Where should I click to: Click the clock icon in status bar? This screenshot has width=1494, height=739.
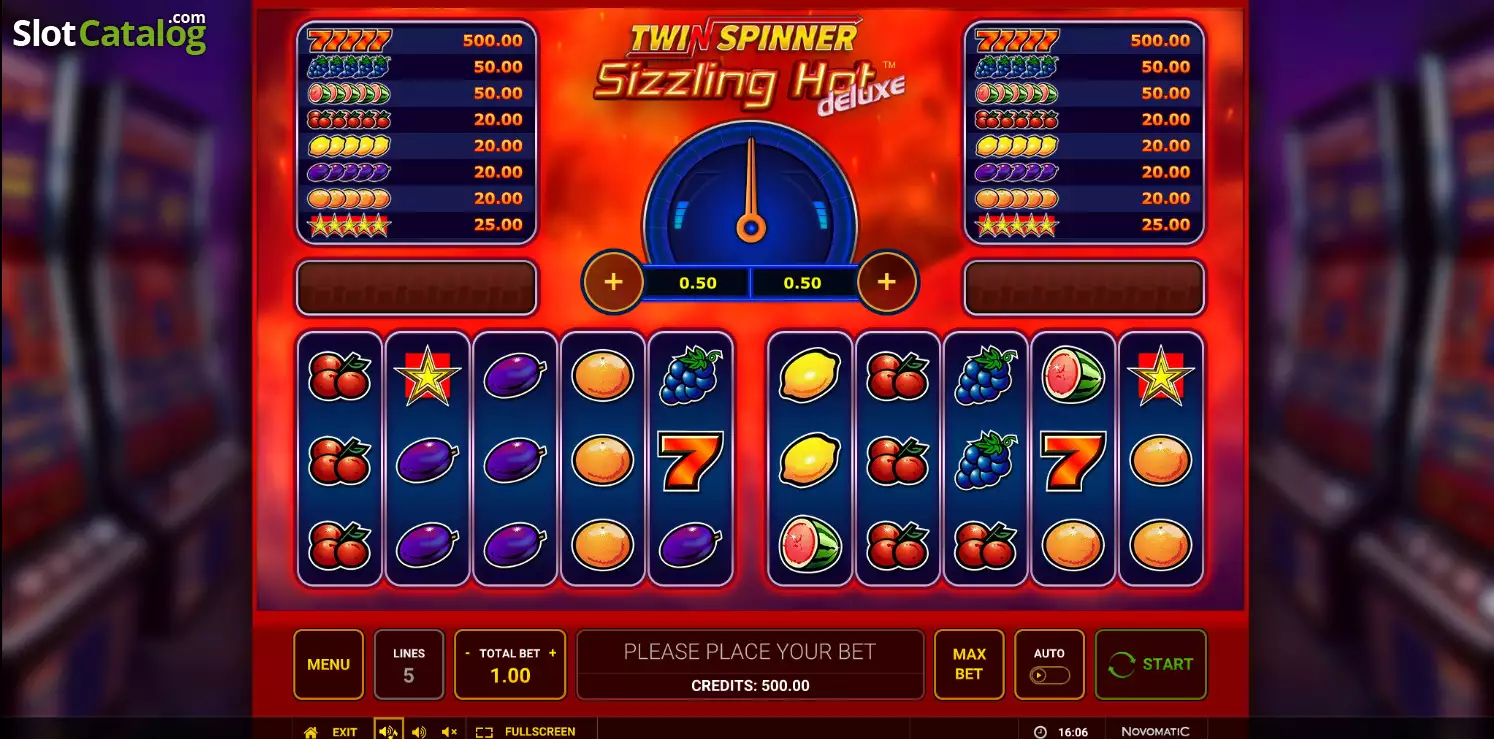coord(1039,732)
